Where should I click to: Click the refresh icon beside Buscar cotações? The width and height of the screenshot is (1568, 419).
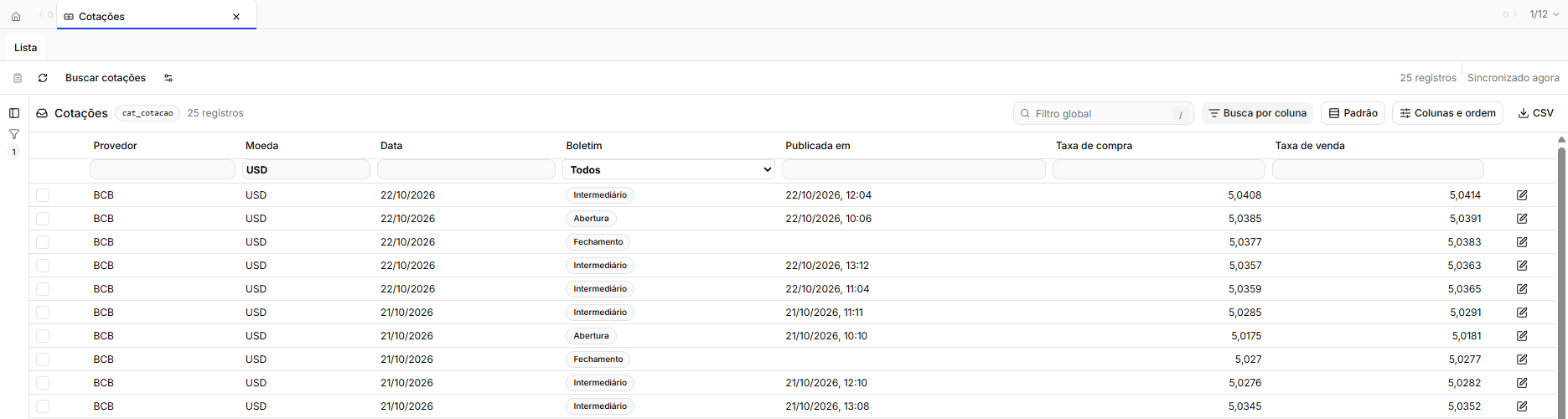43,78
